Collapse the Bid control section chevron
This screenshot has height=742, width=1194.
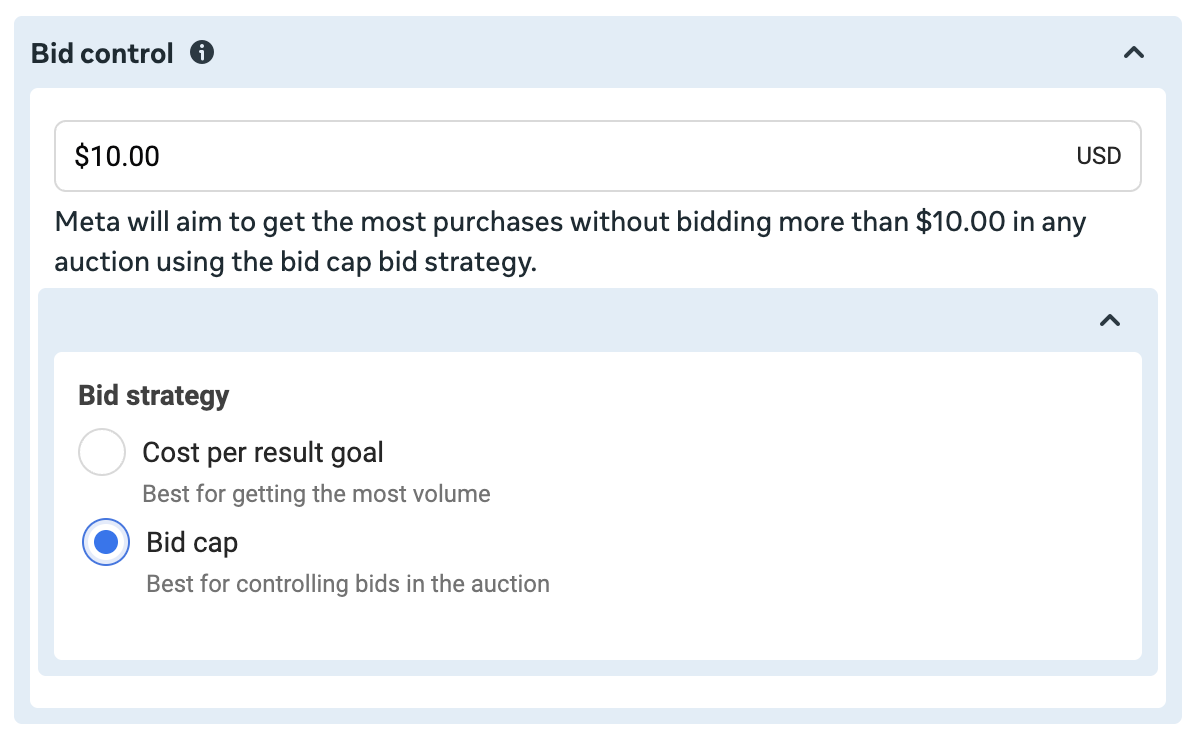pyautogui.click(x=1133, y=53)
